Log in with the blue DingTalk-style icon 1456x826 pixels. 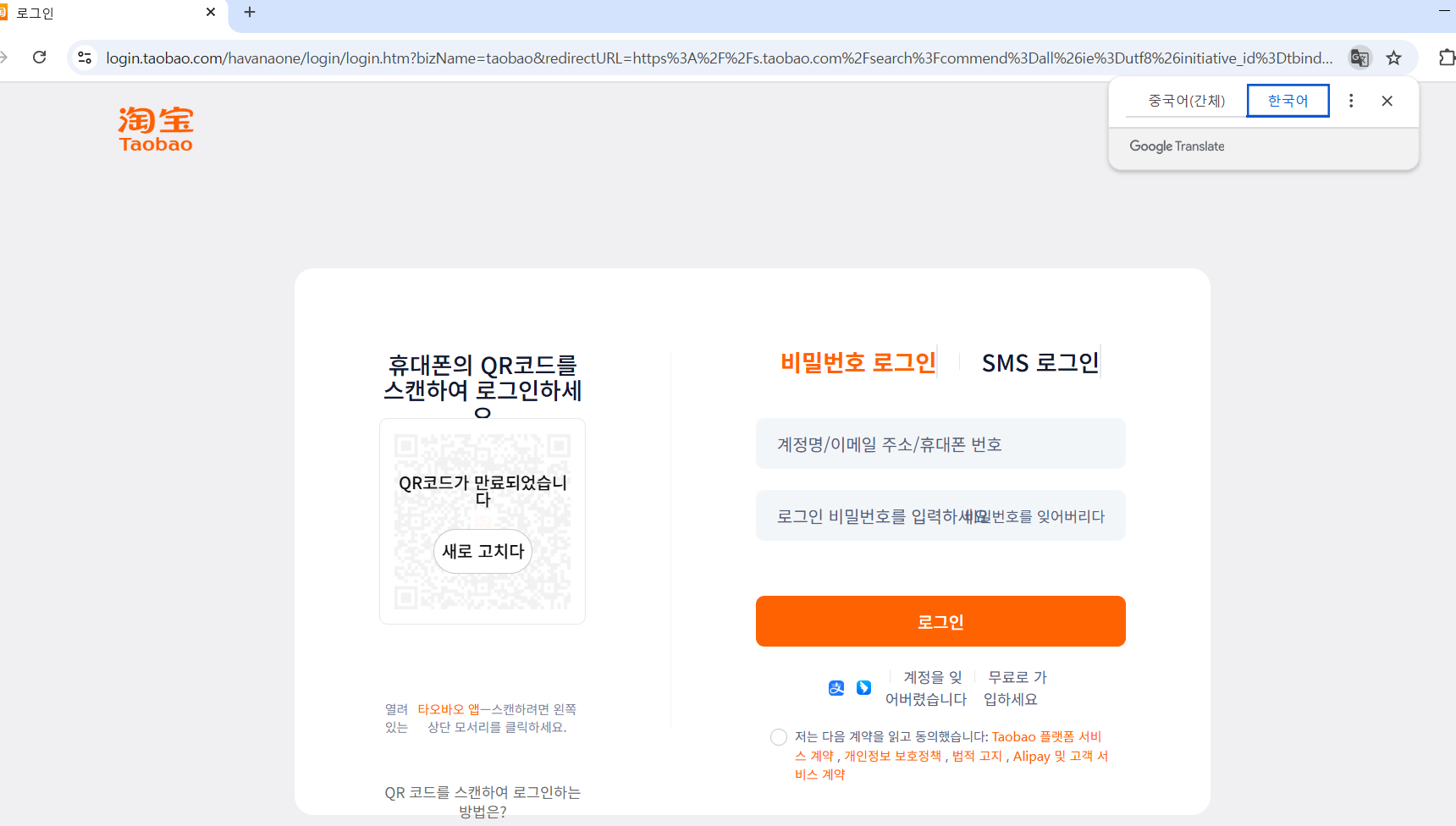(x=863, y=688)
